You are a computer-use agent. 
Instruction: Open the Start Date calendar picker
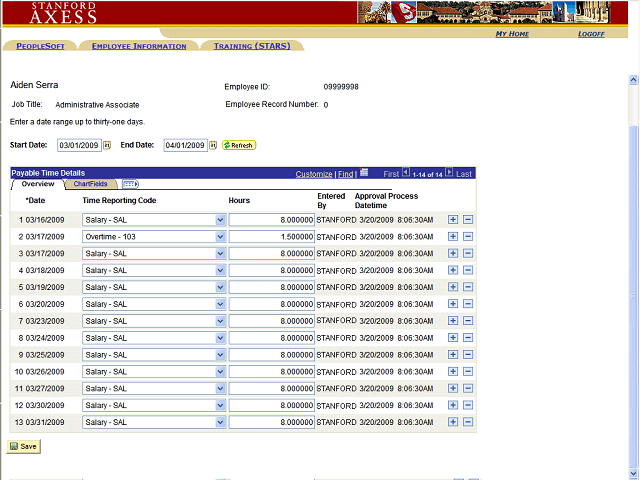[x=107, y=145]
